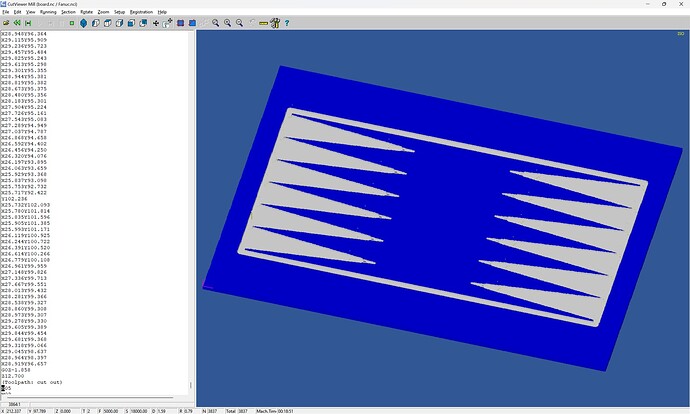The width and height of the screenshot is (690, 414).
Task: Click the yellow ruler measure icon
Action: (264, 23)
